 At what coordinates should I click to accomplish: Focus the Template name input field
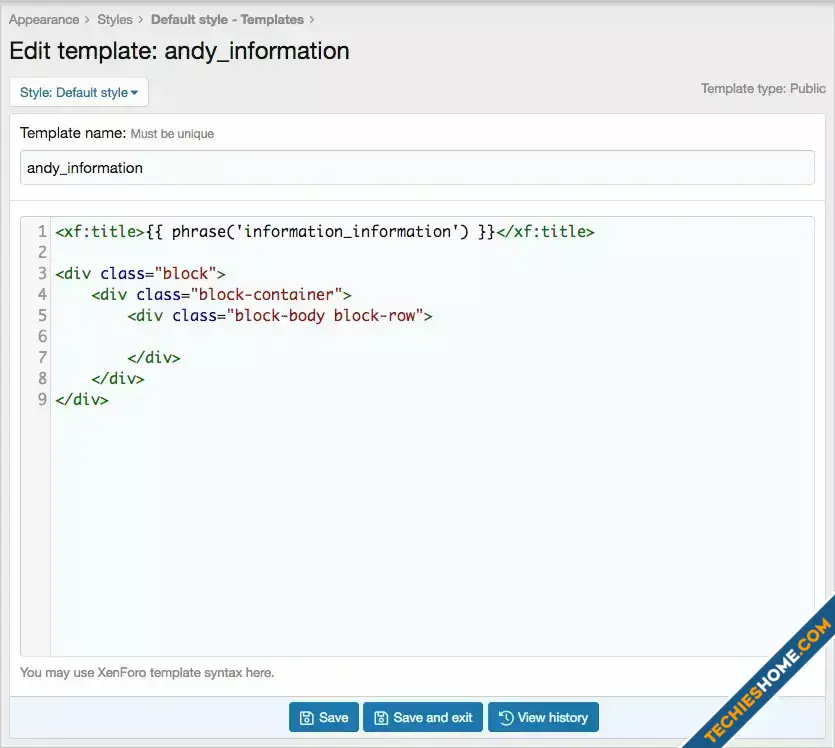click(x=417, y=168)
